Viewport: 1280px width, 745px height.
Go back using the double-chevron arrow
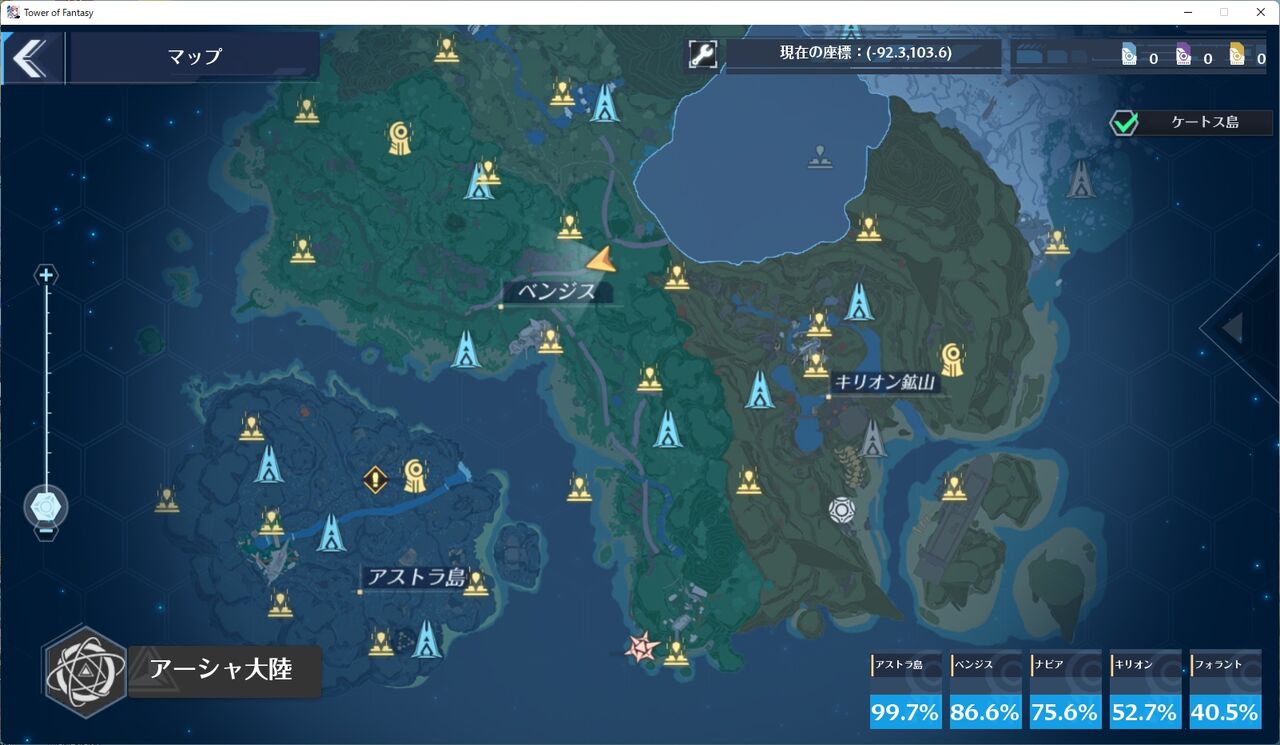(x=30, y=57)
